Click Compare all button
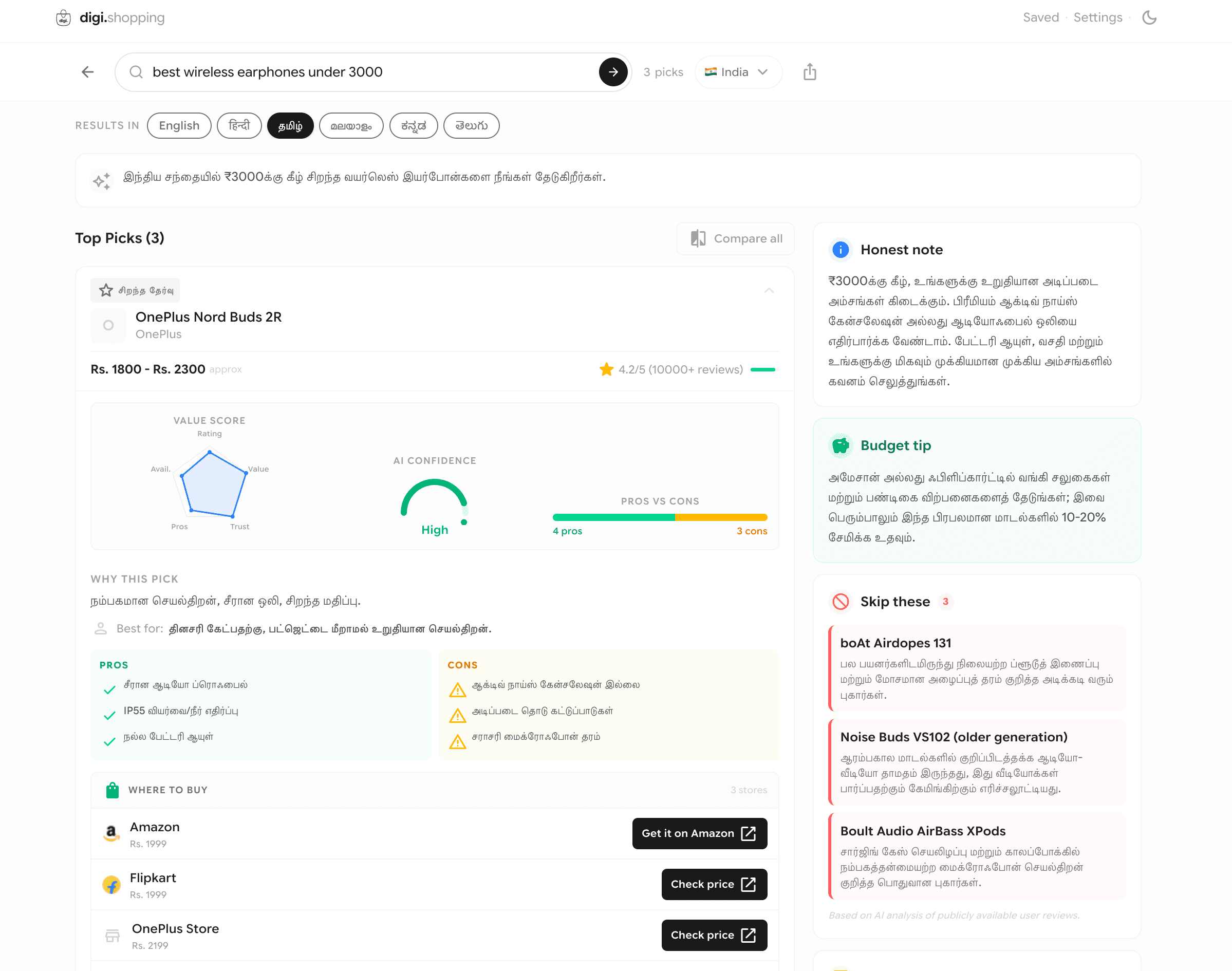The height and width of the screenshot is (971, 1232). (736, 239)
